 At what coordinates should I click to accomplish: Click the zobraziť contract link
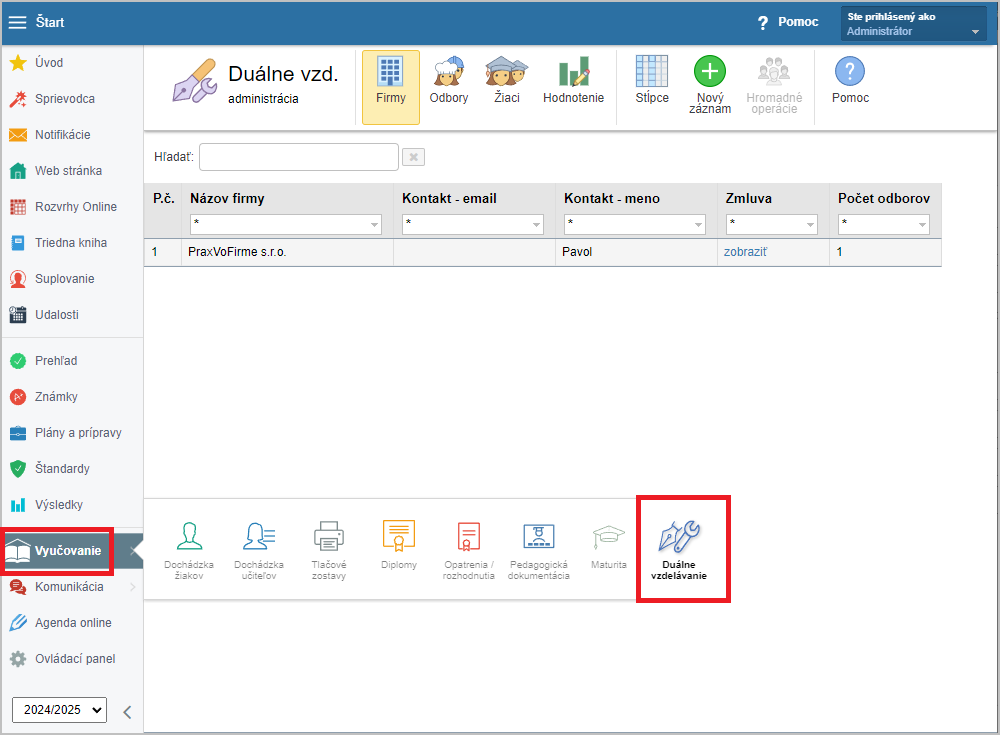[745, 252]
